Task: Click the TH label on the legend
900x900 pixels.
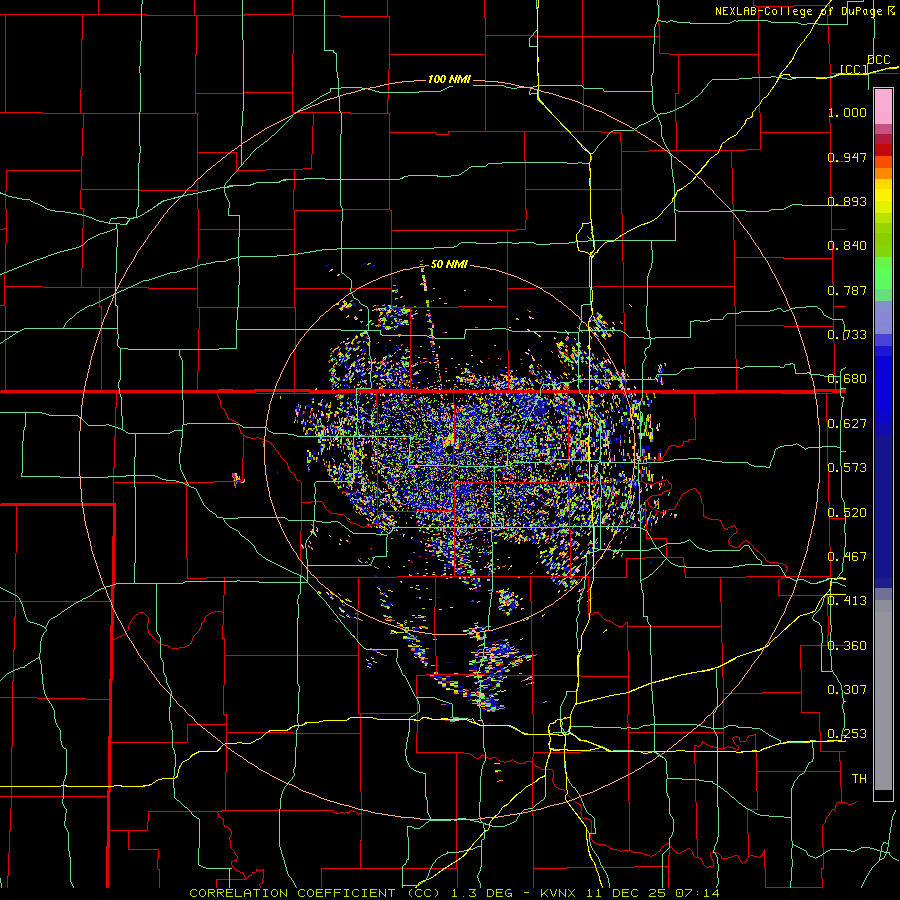Action: tap(859, 779)
